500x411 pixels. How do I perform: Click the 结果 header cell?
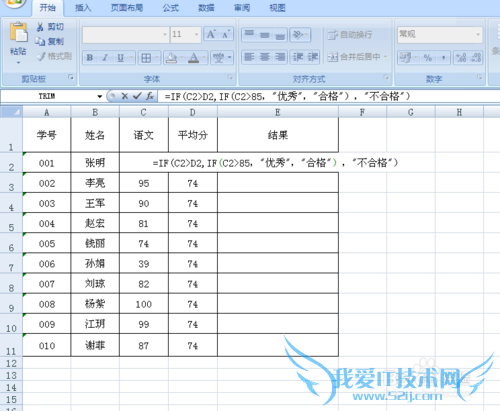[x=278, y=135]
